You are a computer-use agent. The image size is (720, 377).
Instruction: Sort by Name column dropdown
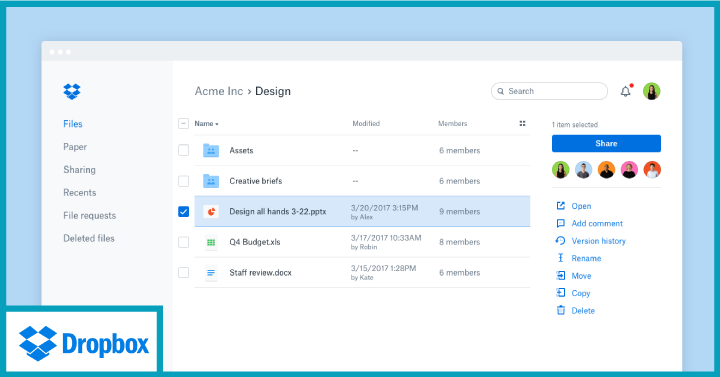tap(206, 124)
